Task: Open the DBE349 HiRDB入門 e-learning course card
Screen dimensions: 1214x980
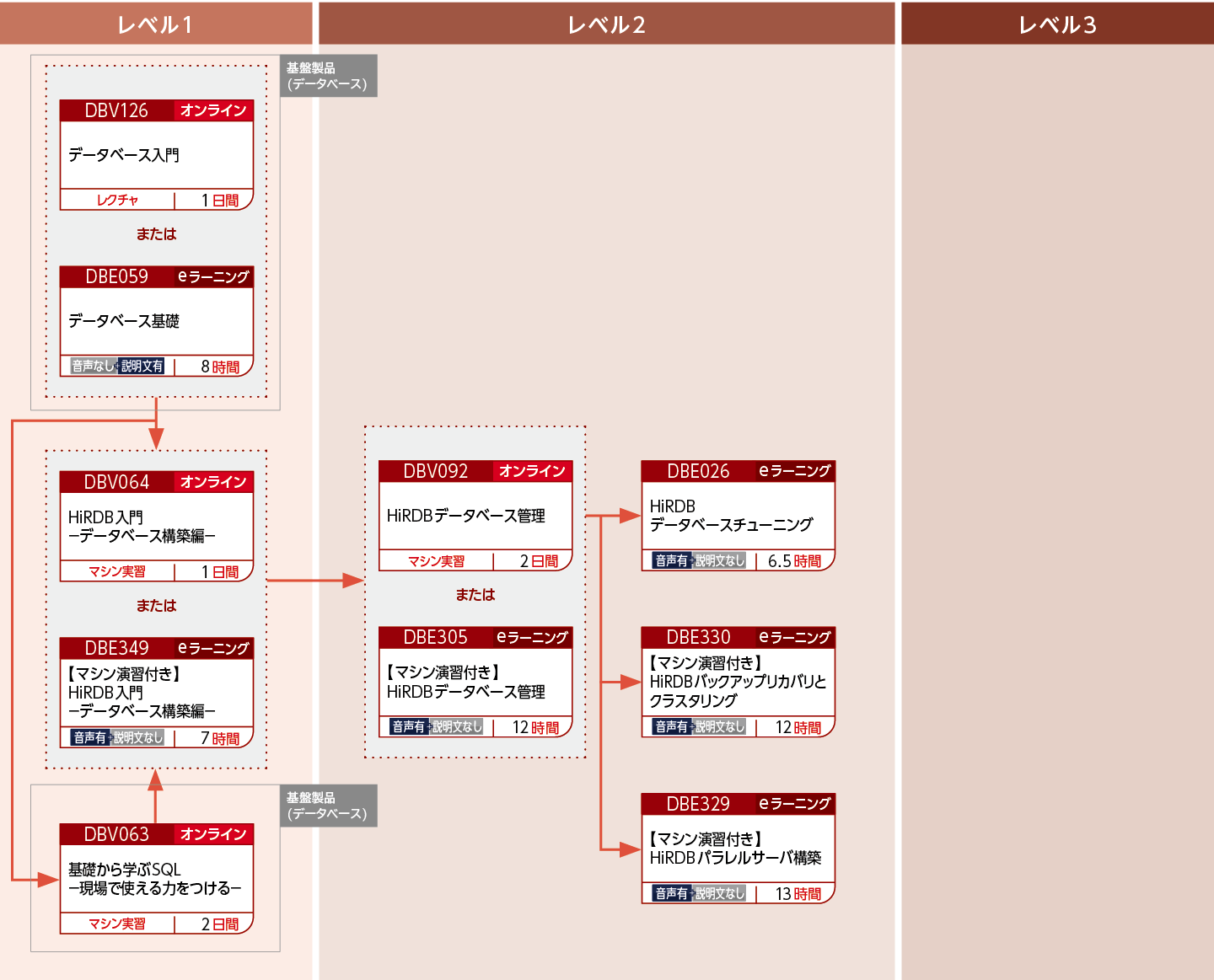Action: click(157, 693)
